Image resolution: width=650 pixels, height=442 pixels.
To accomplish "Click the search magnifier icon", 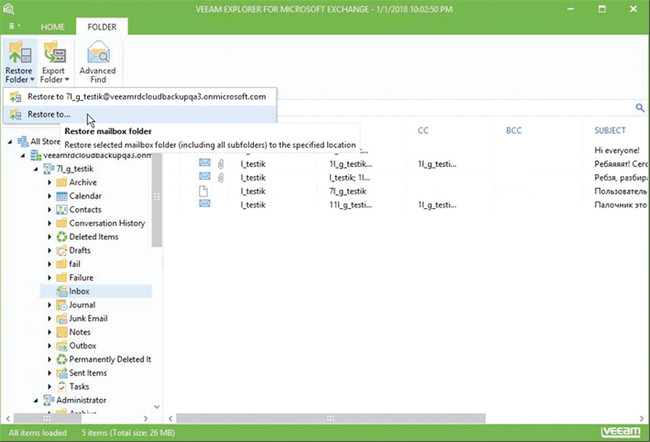I will [x=640, y=108].
